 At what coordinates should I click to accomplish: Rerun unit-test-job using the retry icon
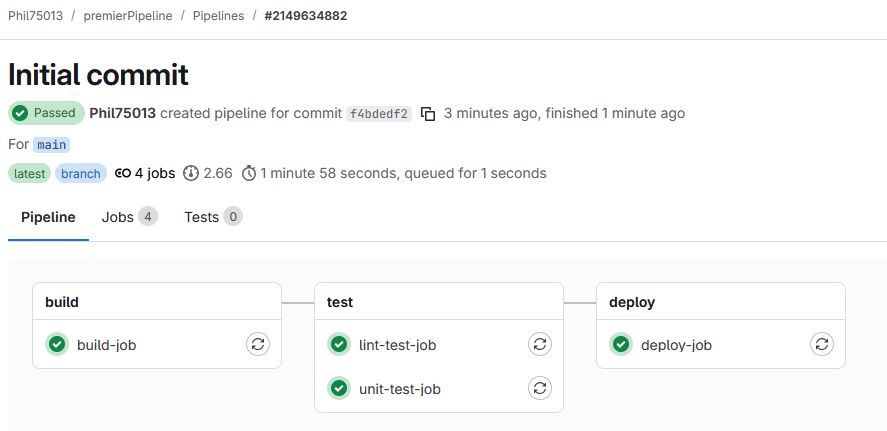point(540,388)
